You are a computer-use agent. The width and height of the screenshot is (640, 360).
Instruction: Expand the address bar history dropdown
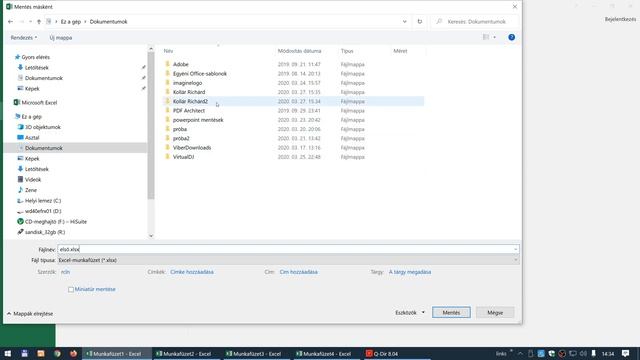click(x=404, y=22)
